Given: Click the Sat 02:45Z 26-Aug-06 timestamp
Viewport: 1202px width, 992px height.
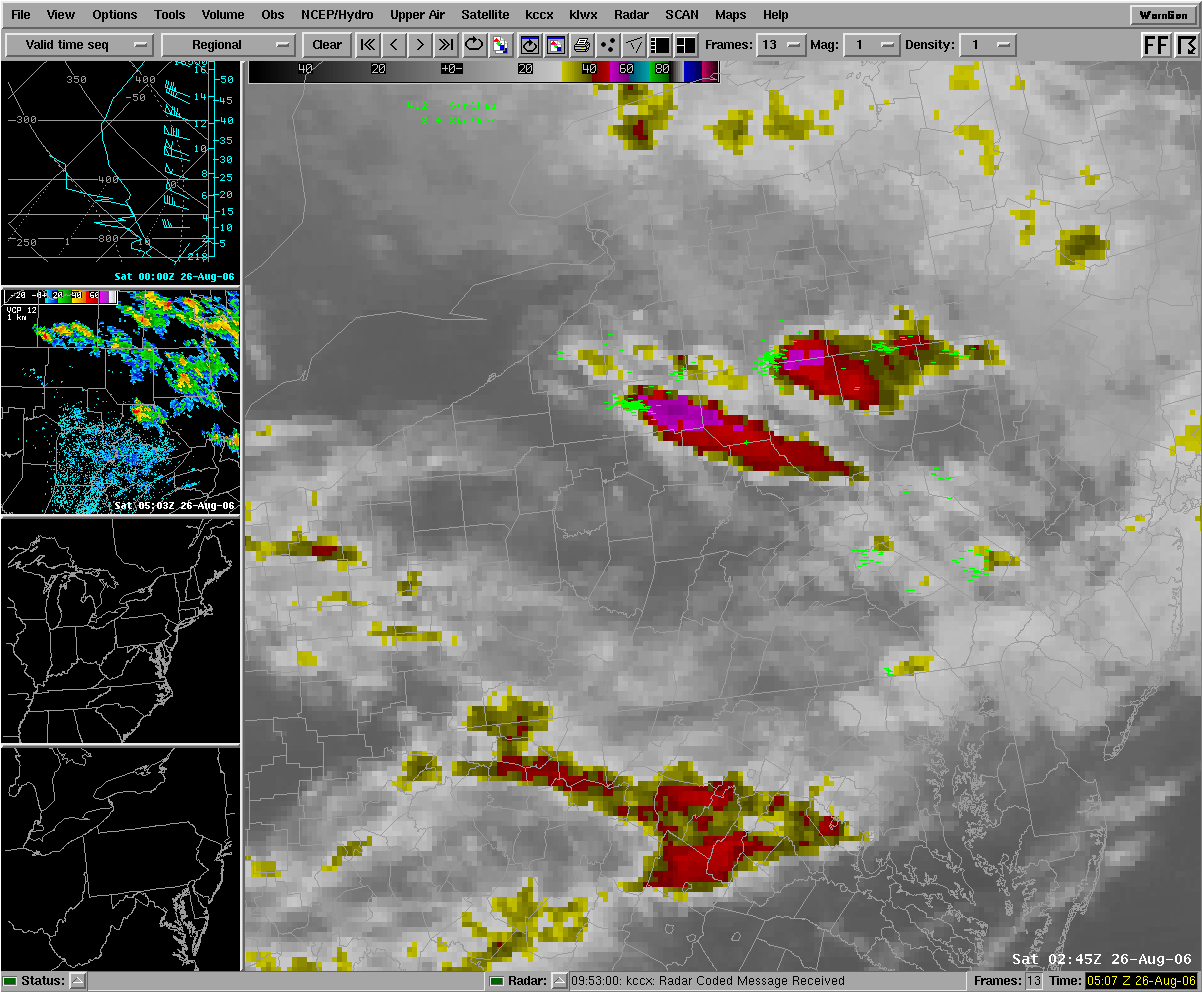Looking at the screenshot, I should point(1102,959).
